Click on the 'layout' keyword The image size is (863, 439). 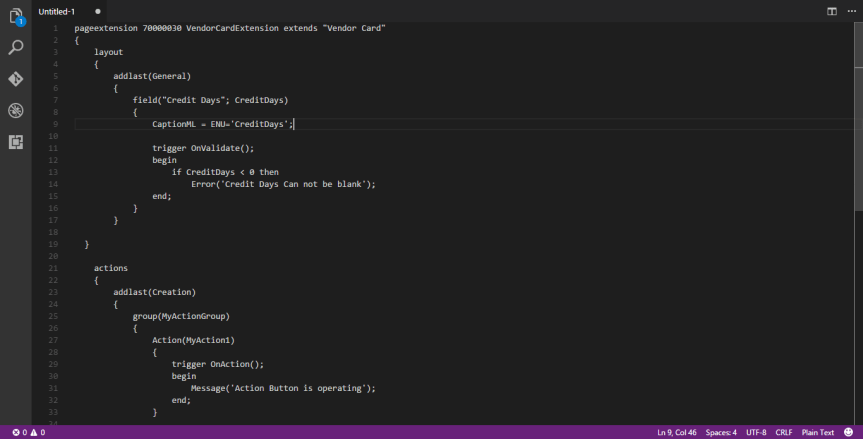[x=108, y=52]
